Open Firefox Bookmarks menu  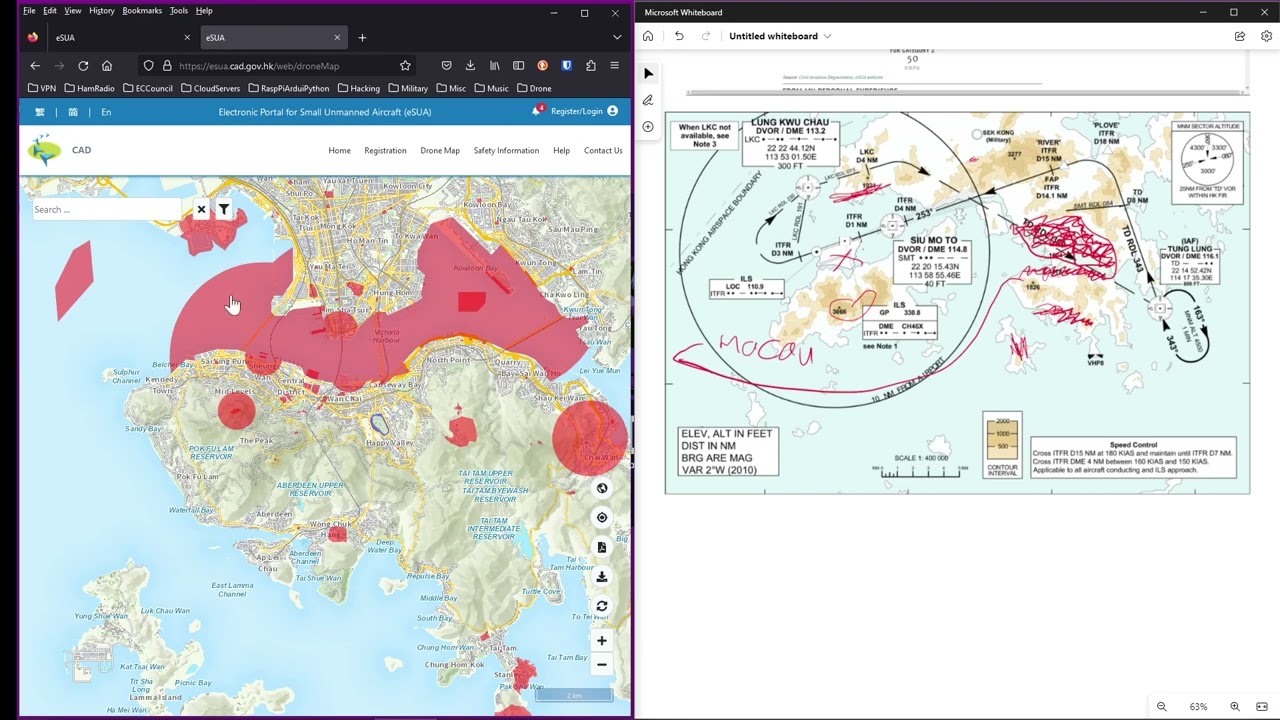142,10
